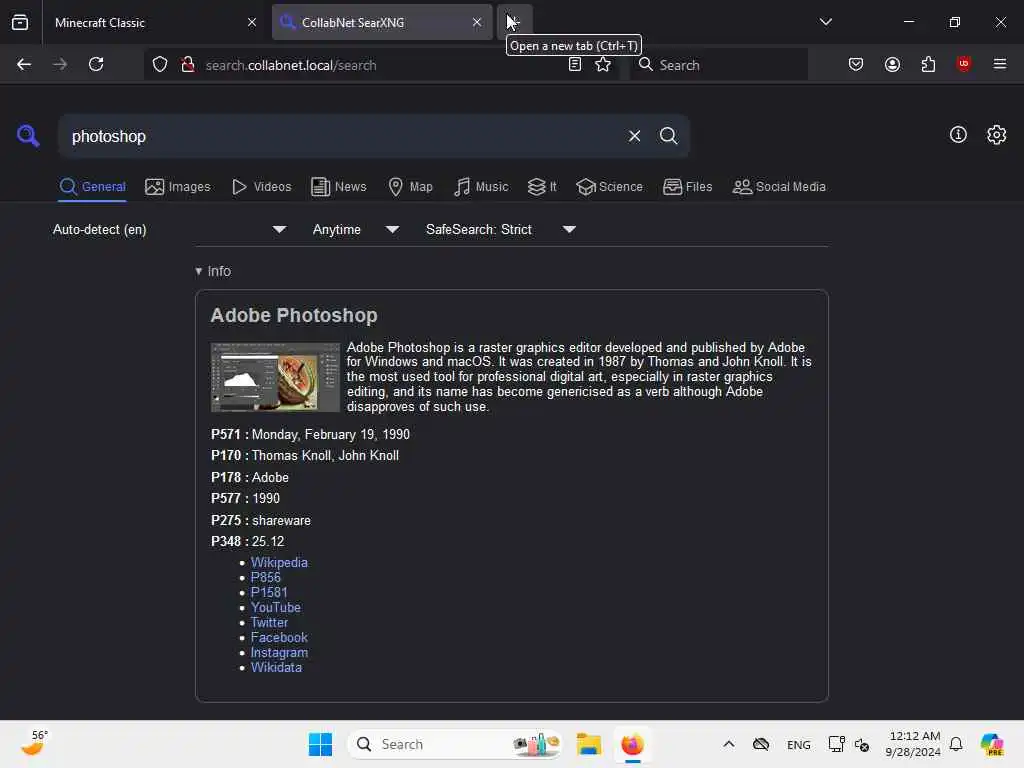
Task: Open the Facebook link
Action: click(x=279, y=637)
